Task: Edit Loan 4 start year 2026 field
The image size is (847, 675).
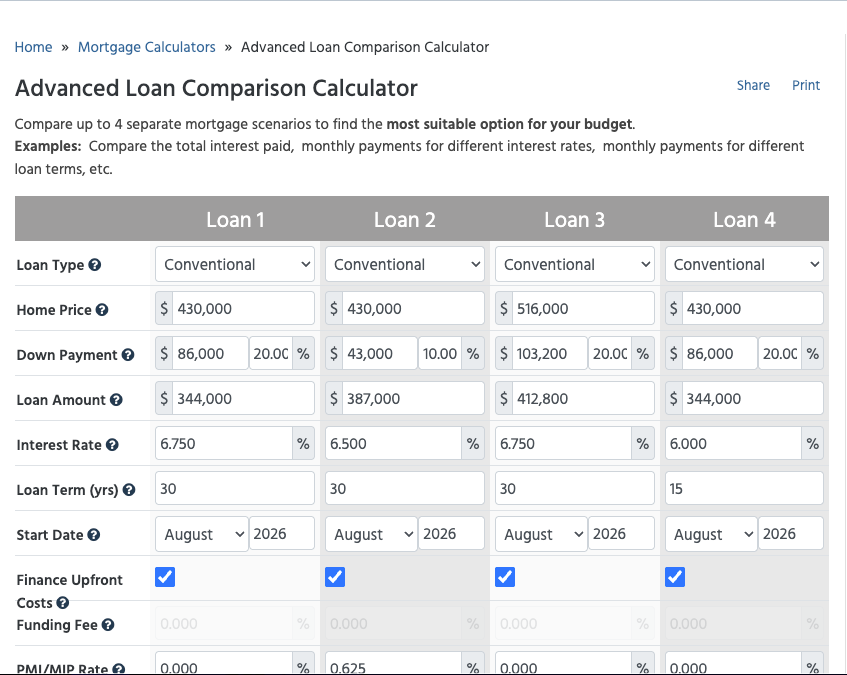Action: 791,534
